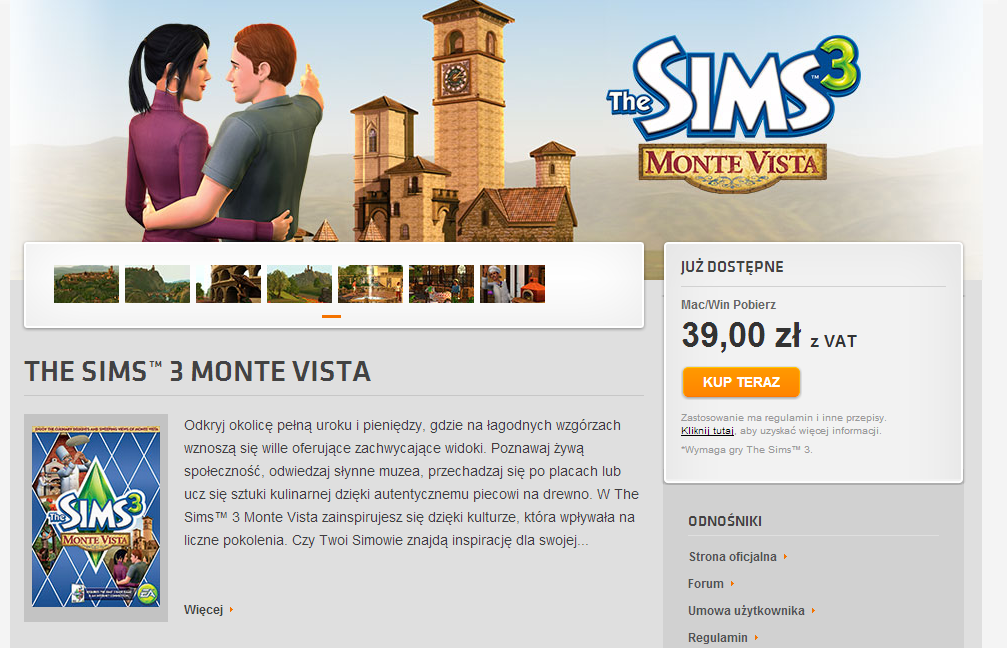Screen dimensions: 1007x648
Task: Open the stone arches colosseum thumbnail
Action: 228,284
